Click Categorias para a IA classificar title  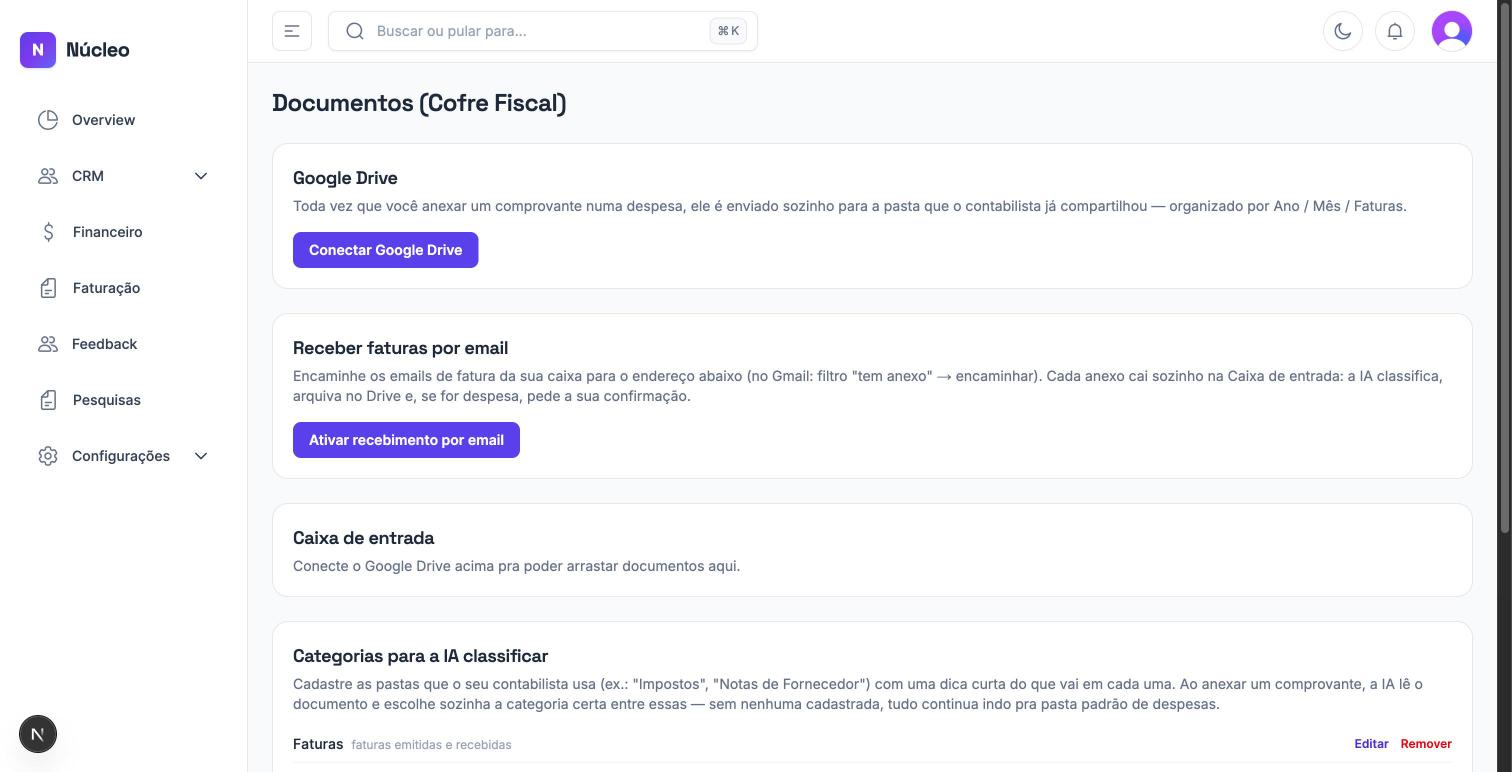pyautogui.click(x=420, y=656)
